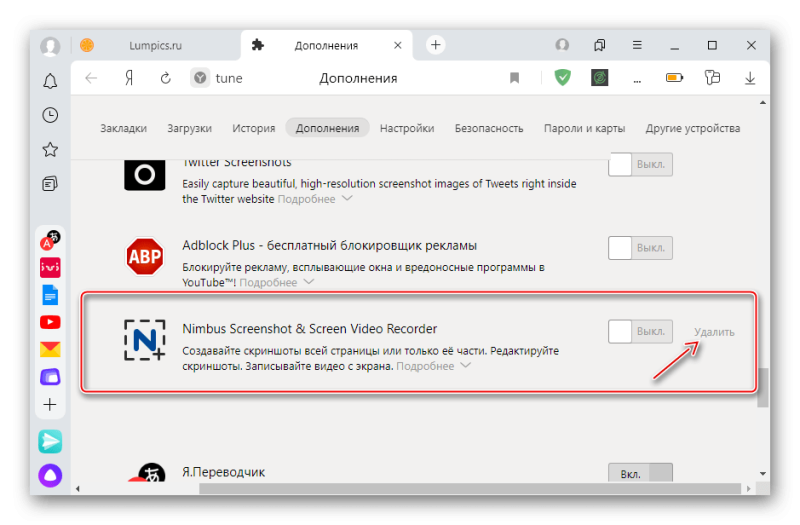Open the YouTube shortcut in sidebar

click(x=50, y=322)
